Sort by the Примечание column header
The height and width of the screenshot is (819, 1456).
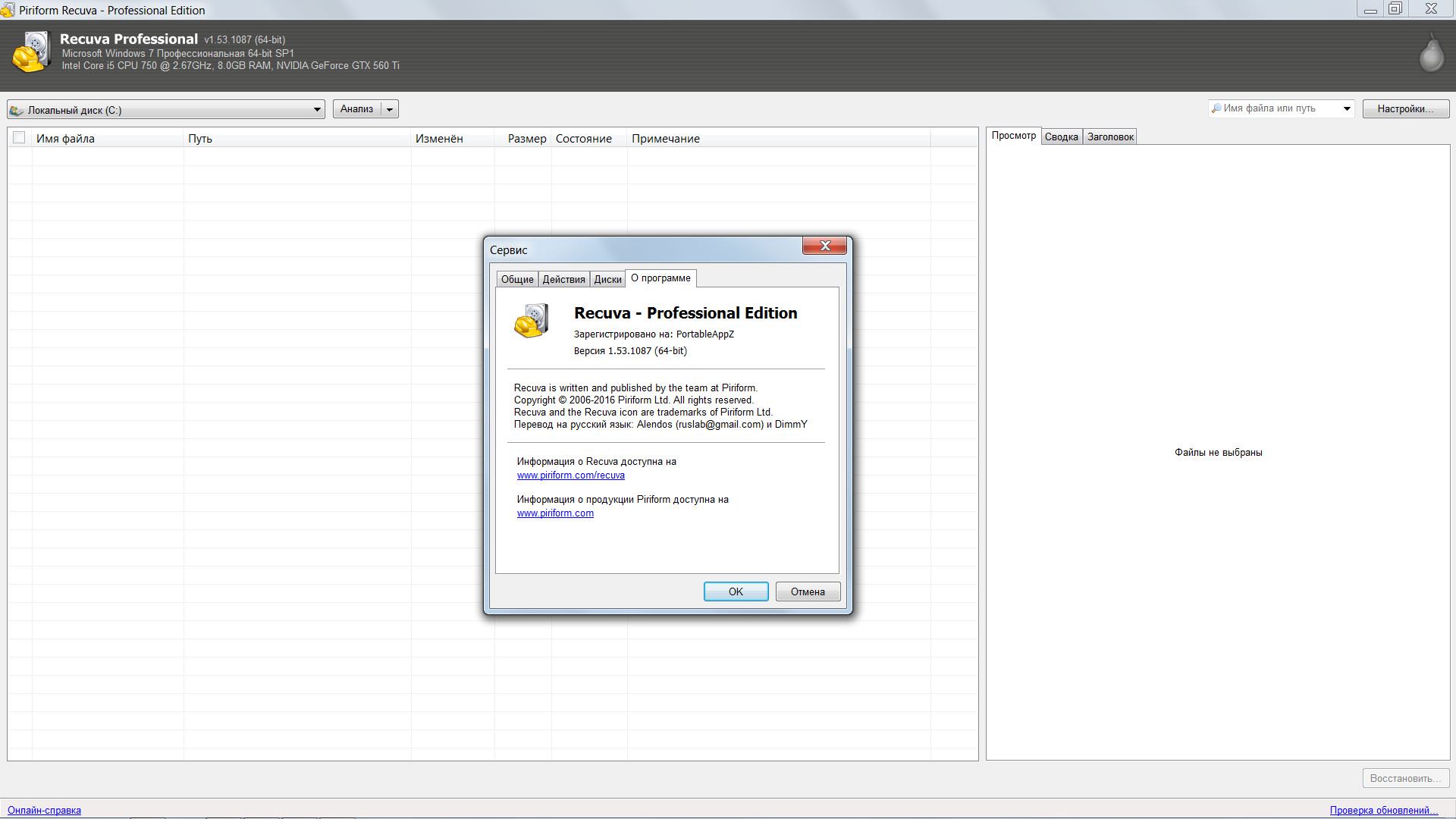(x=779, y=138)
